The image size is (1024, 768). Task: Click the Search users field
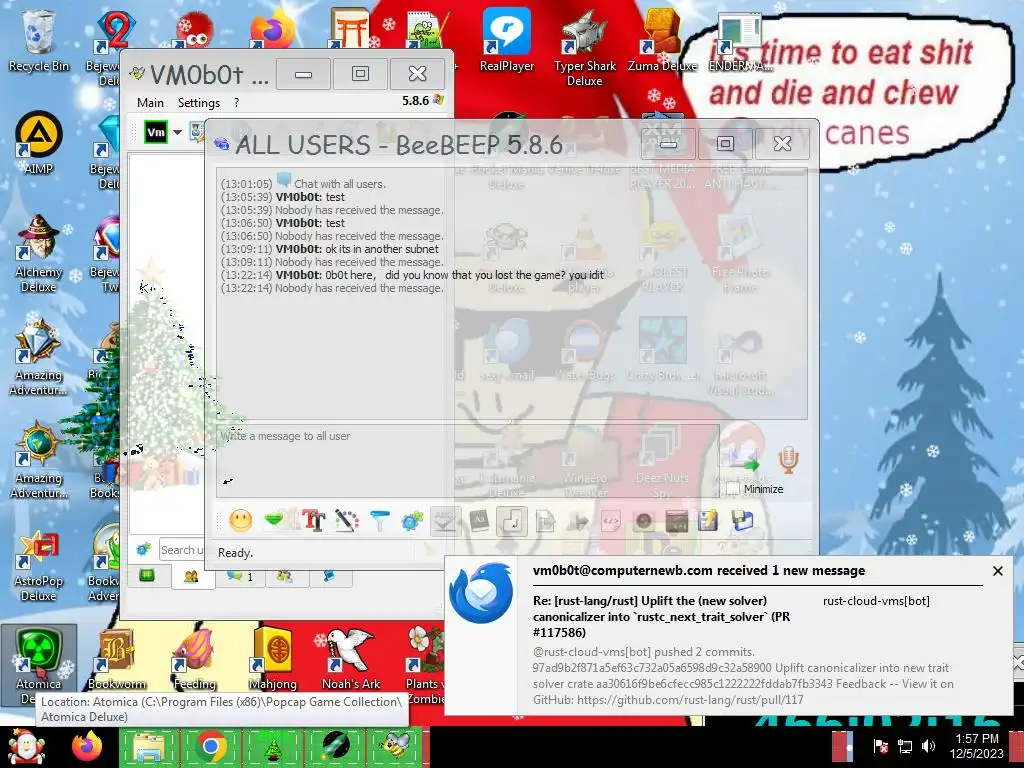point(182,550)
